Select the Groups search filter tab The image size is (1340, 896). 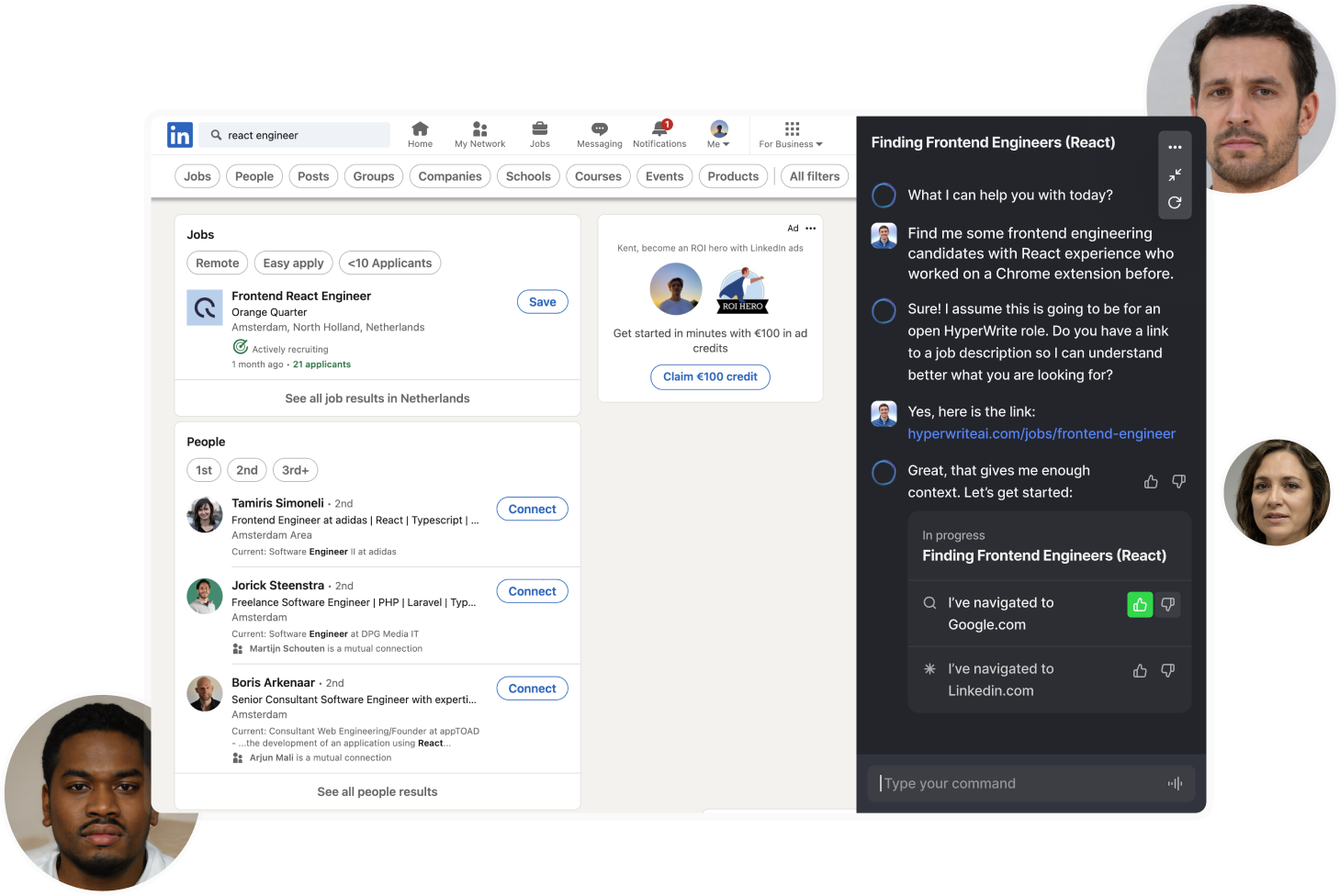pos(374,176)
